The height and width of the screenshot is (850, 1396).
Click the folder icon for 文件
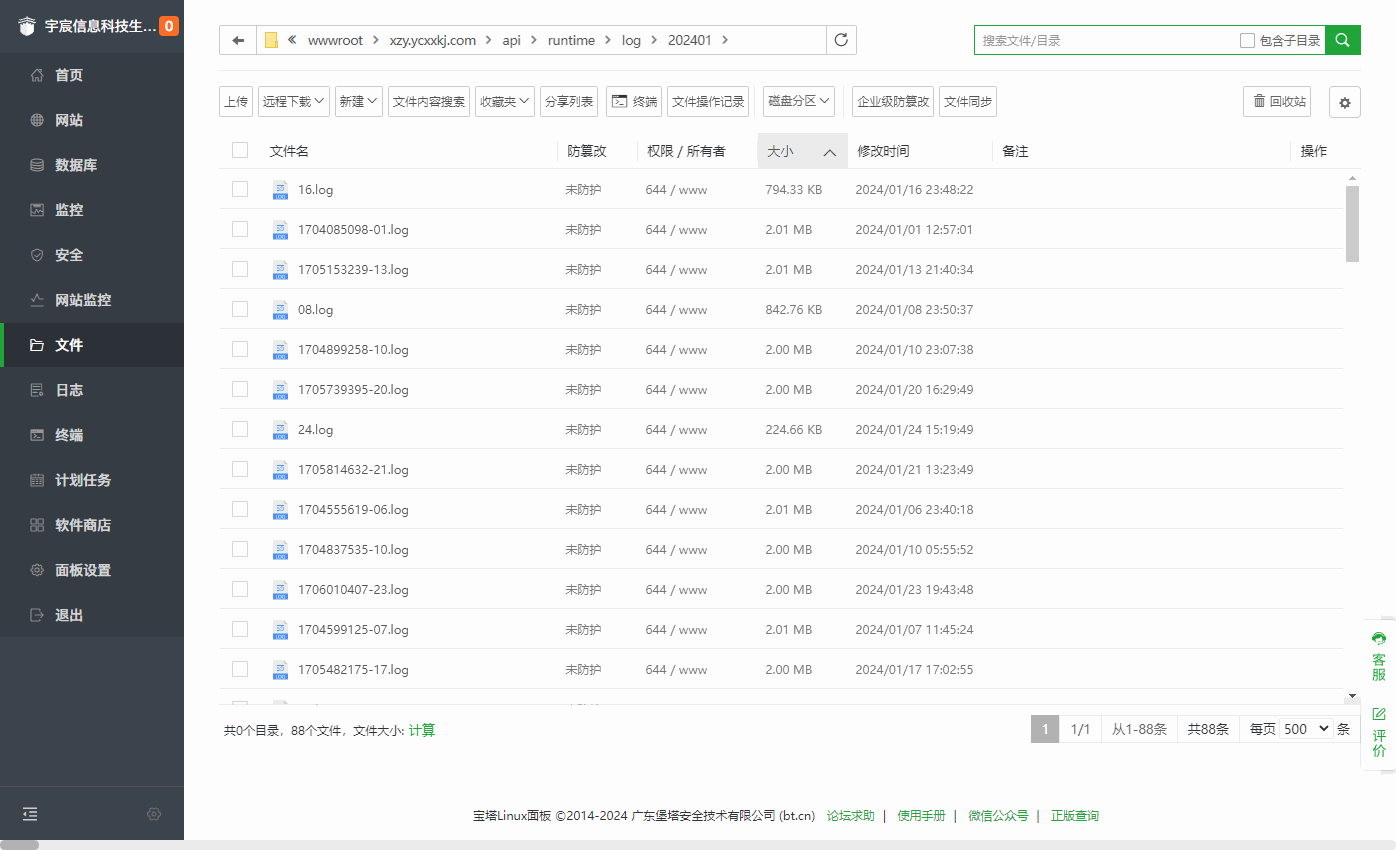coord(37,345)
